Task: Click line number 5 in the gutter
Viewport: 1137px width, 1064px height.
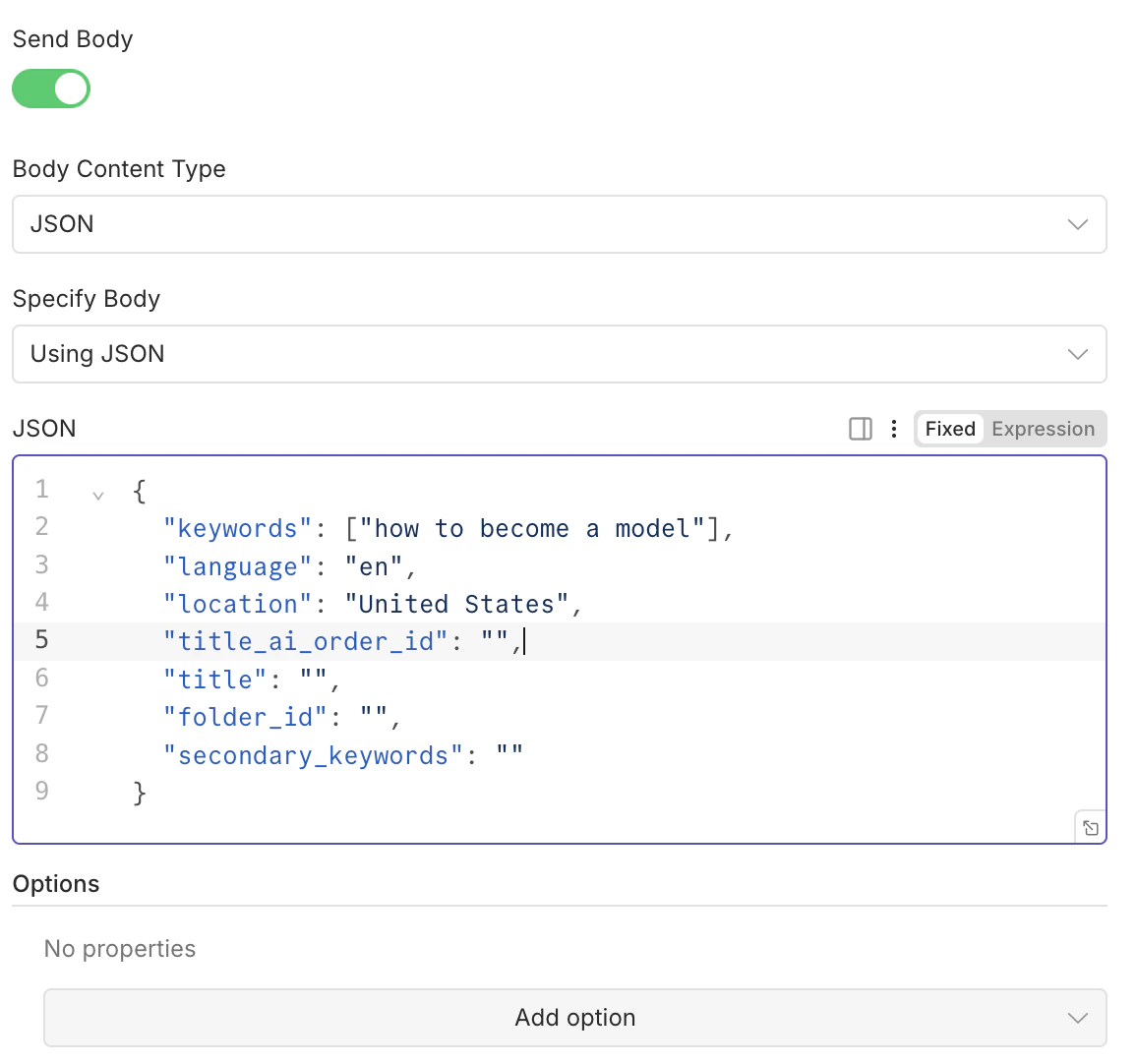Action: 41,640
